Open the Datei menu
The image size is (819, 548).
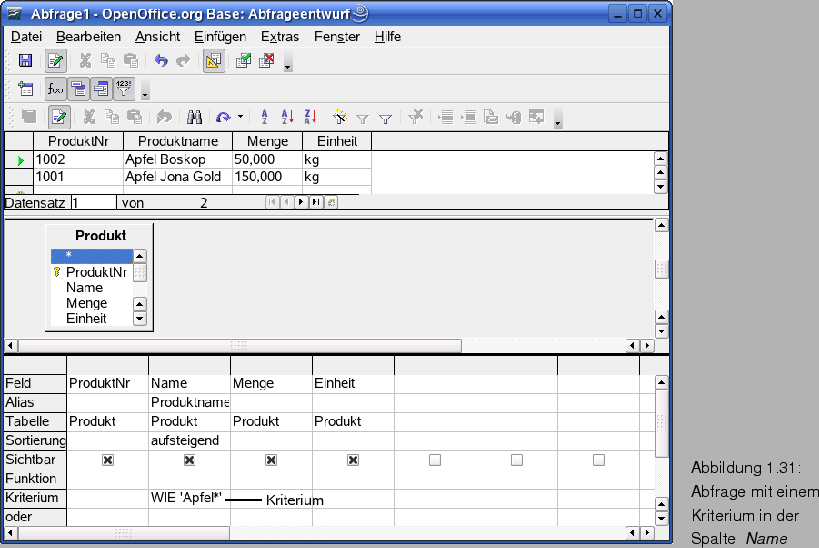tap(26, 36)
